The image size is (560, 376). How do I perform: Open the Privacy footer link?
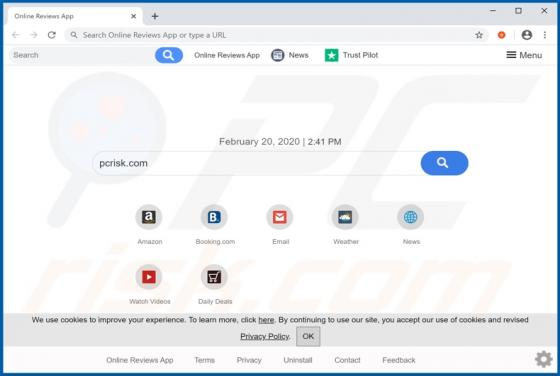(x=249, y=360)
